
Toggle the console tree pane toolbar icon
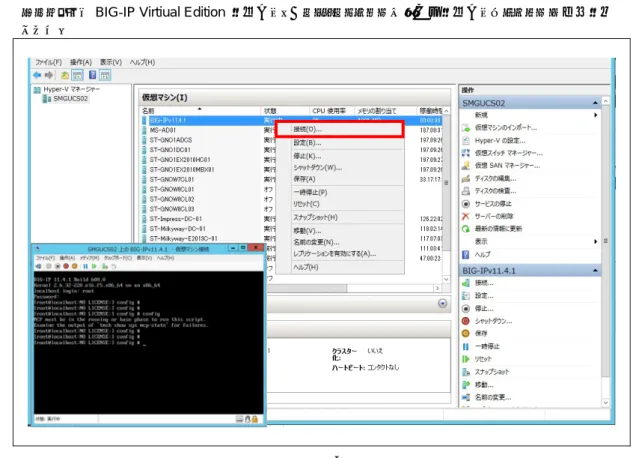click(x=77, y=75)
